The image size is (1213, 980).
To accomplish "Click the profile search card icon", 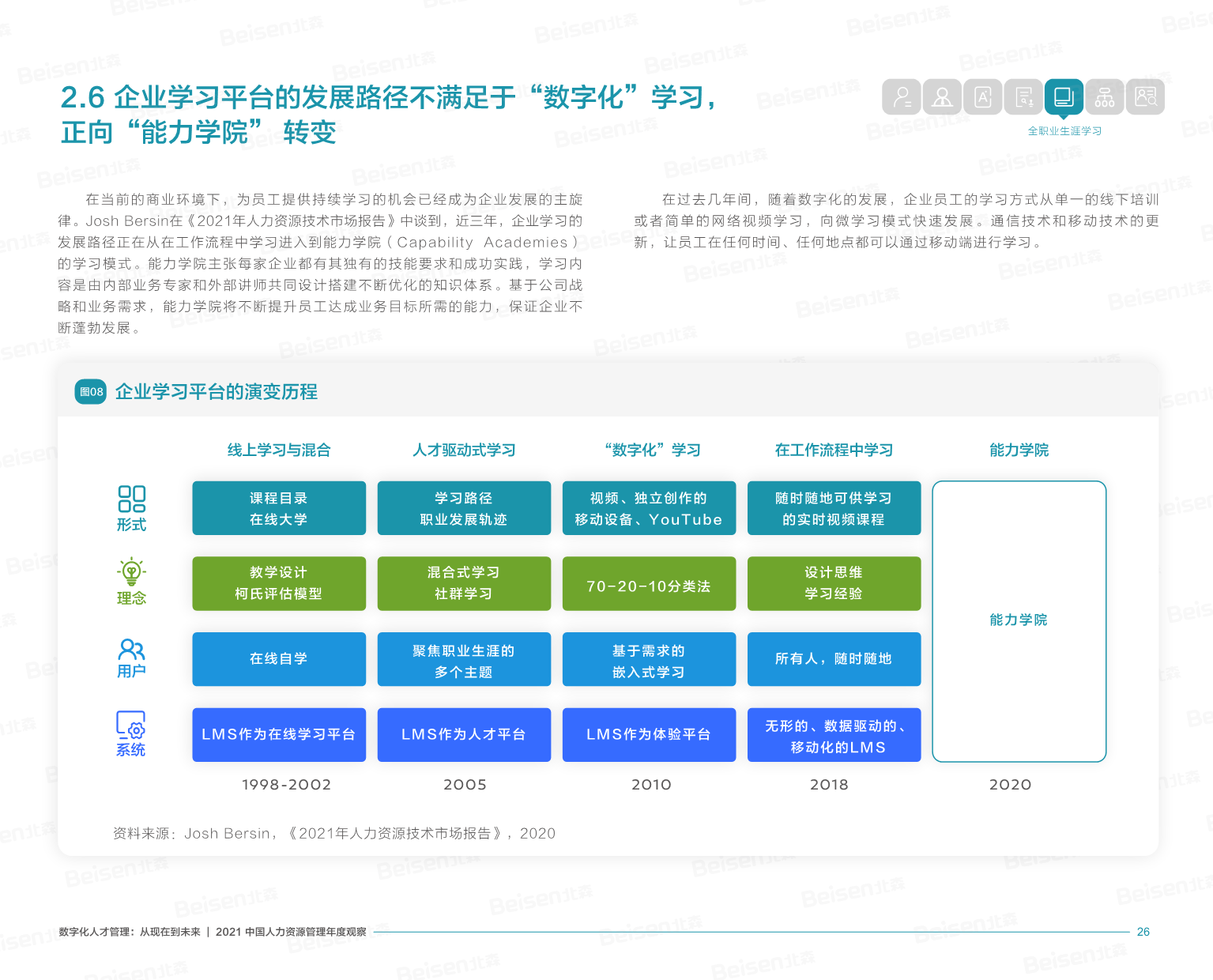I will [1145, 97].
